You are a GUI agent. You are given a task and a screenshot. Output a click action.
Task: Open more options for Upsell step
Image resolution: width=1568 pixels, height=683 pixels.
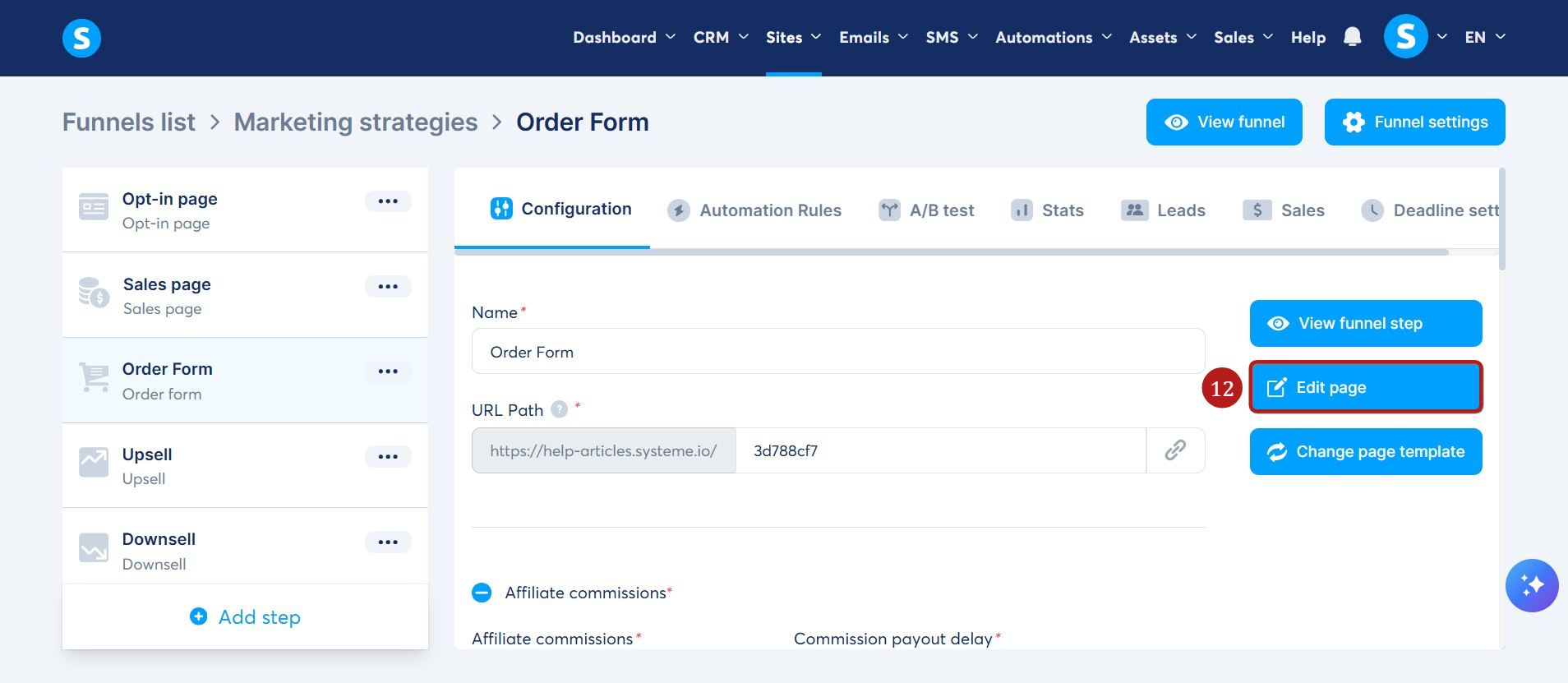coord(388,457)
